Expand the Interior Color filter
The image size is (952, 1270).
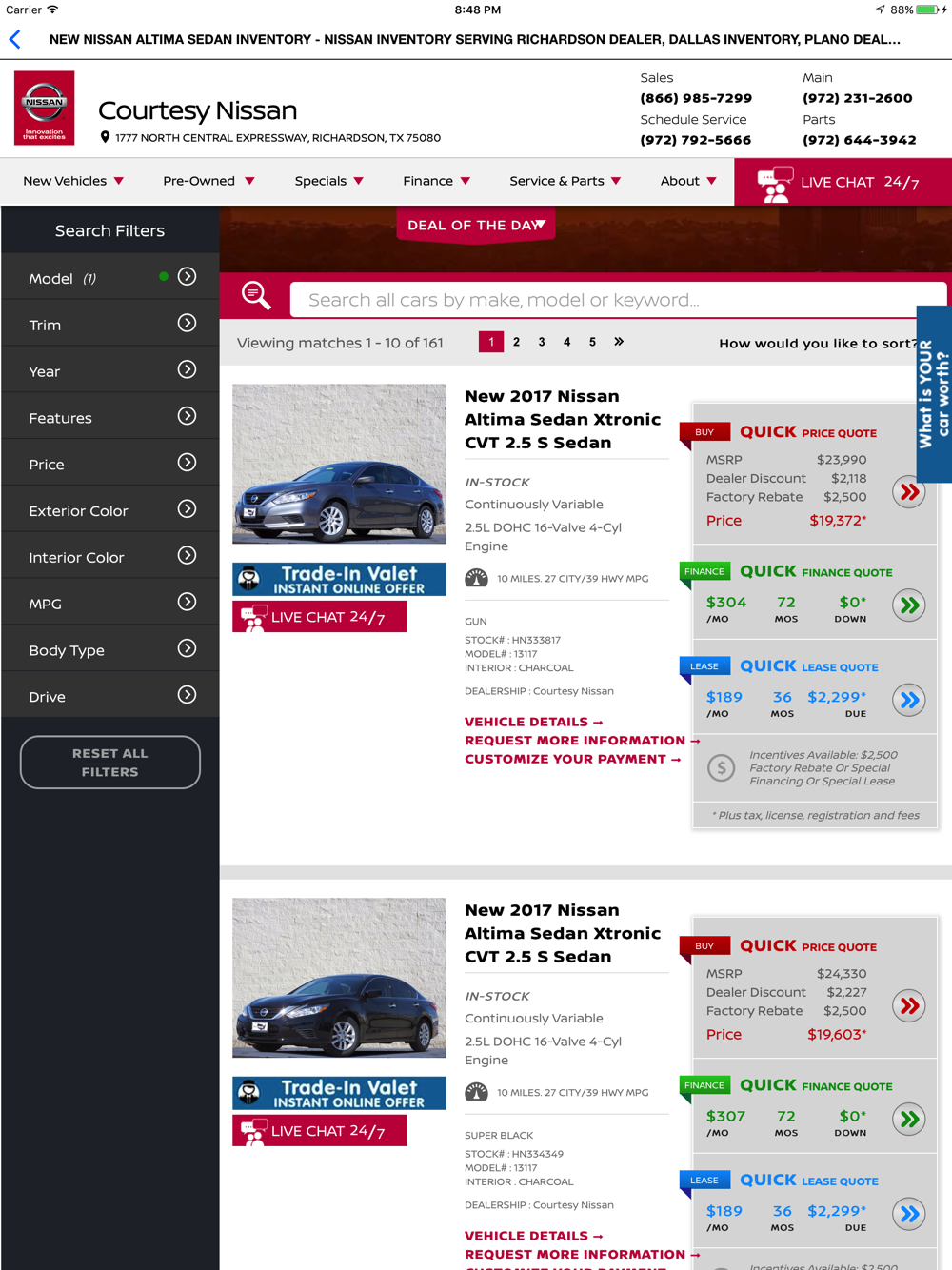pyautogui.click(x=188, y=556)
